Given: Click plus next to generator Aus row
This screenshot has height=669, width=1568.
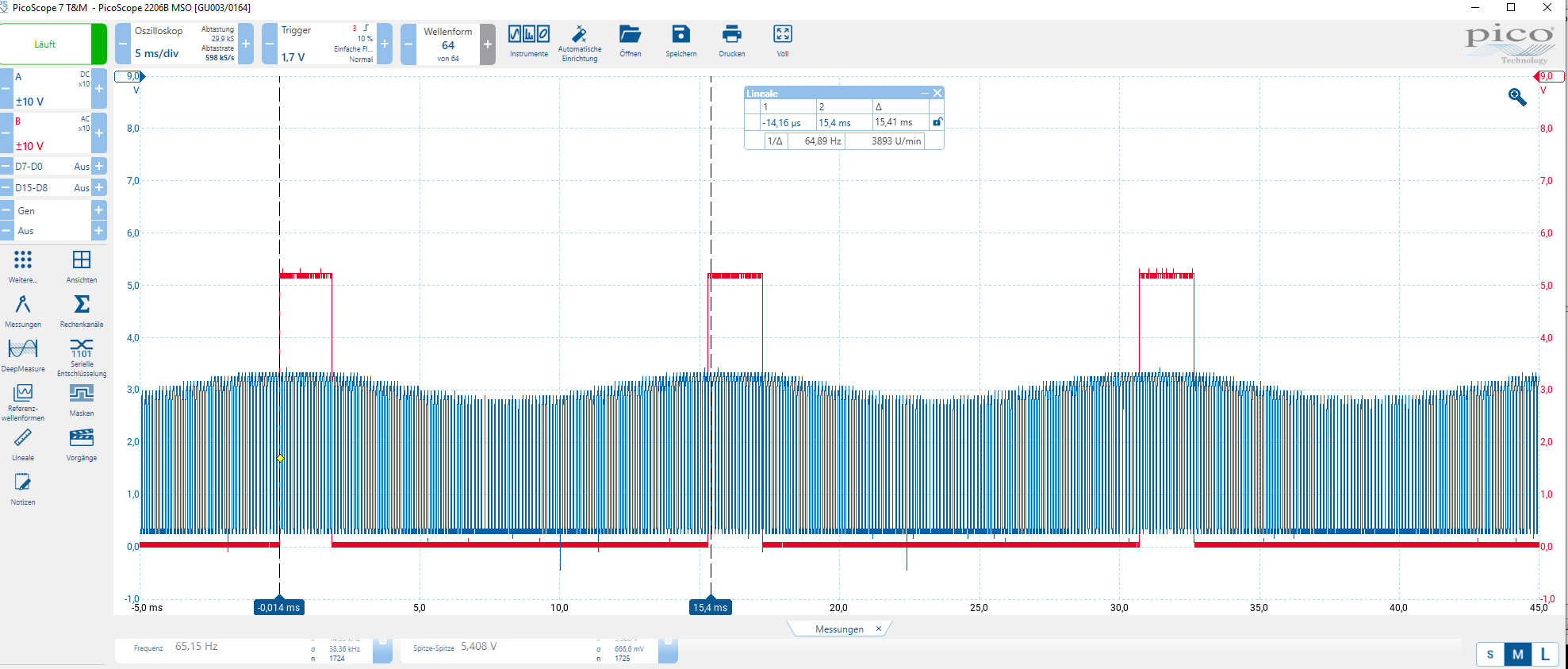Looking at the screenshot, I should pyautogui.click(x=99, y=231).
